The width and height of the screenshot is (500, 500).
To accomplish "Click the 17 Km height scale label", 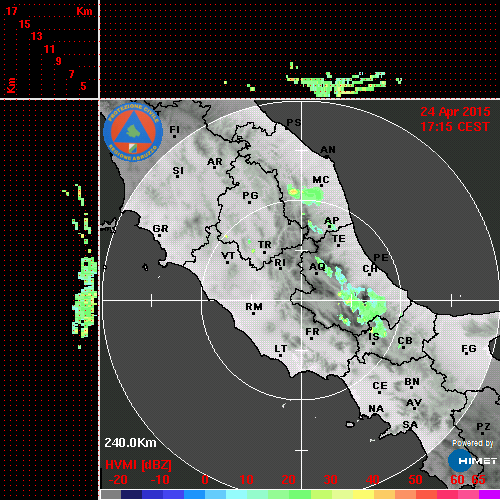I will coord(11,11).
